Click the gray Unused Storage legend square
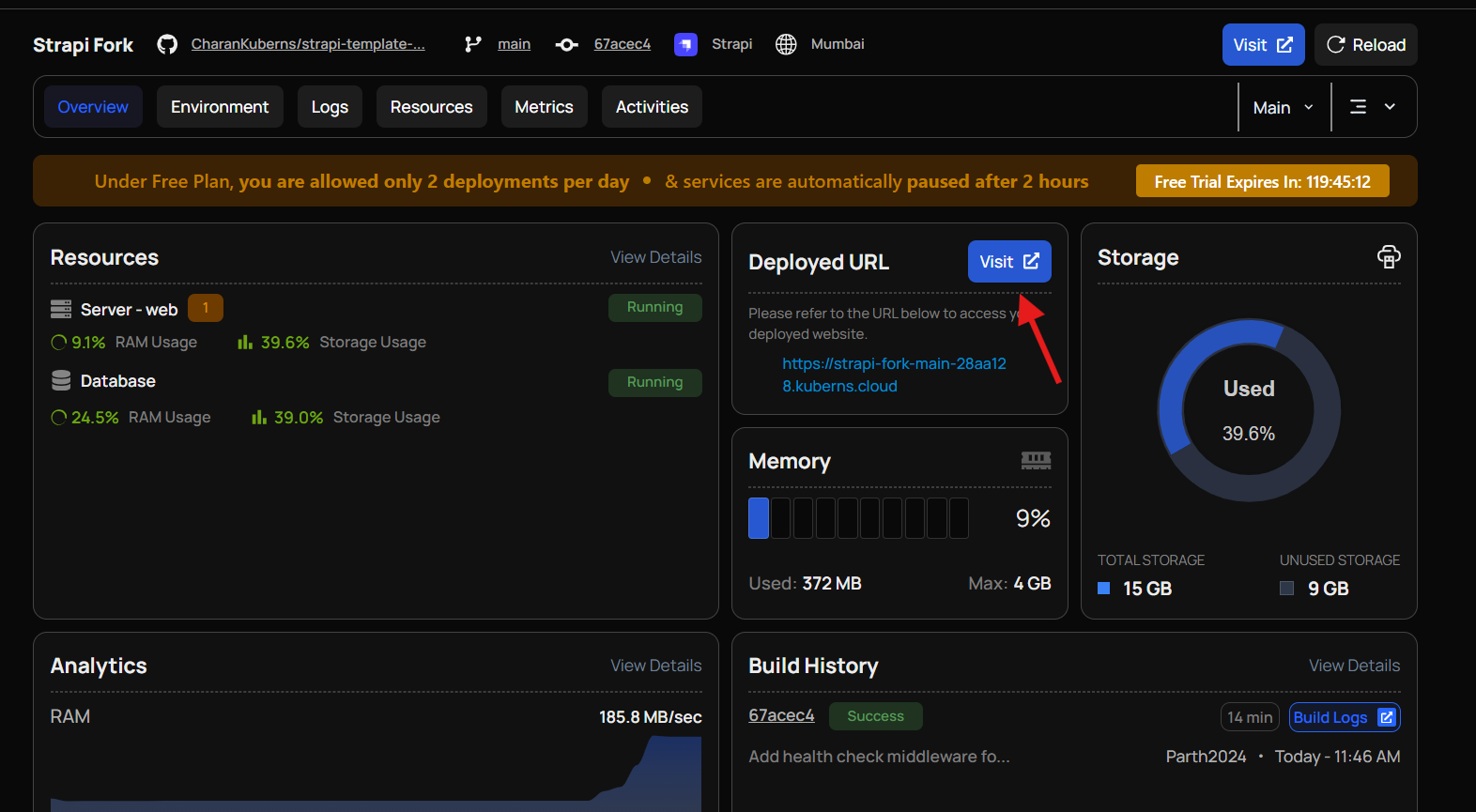 [x=1286, y=589]
